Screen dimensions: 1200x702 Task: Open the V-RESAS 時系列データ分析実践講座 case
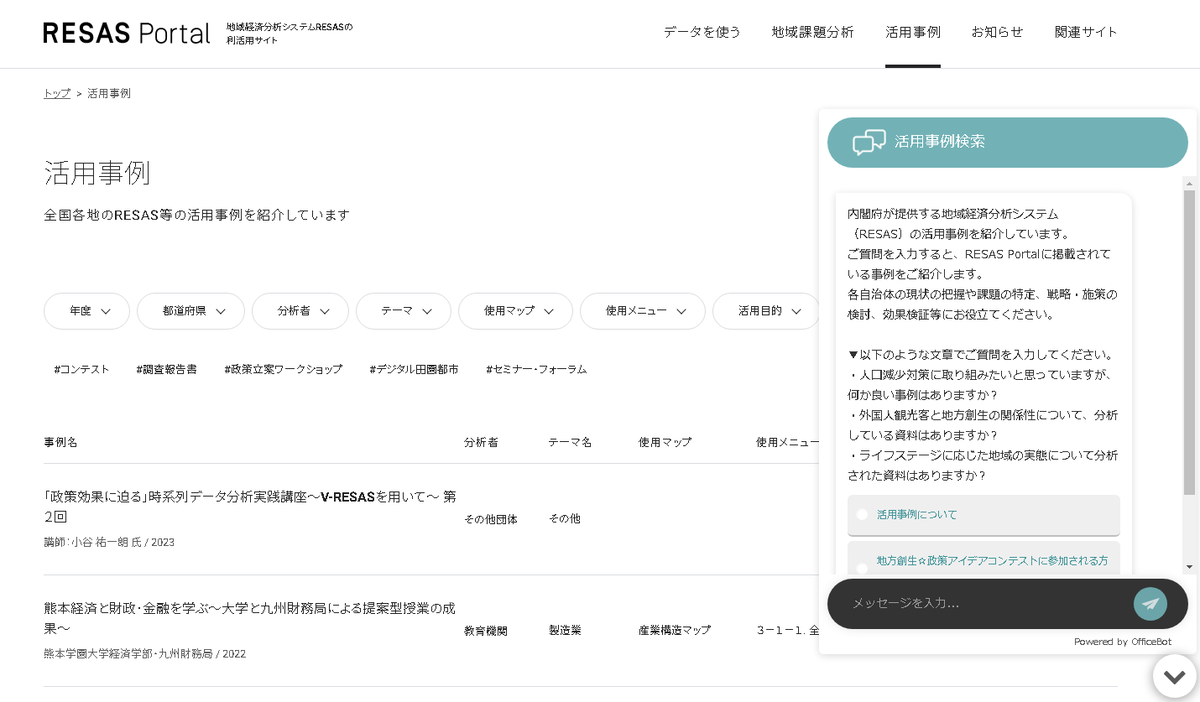click(x=250, y=506)
